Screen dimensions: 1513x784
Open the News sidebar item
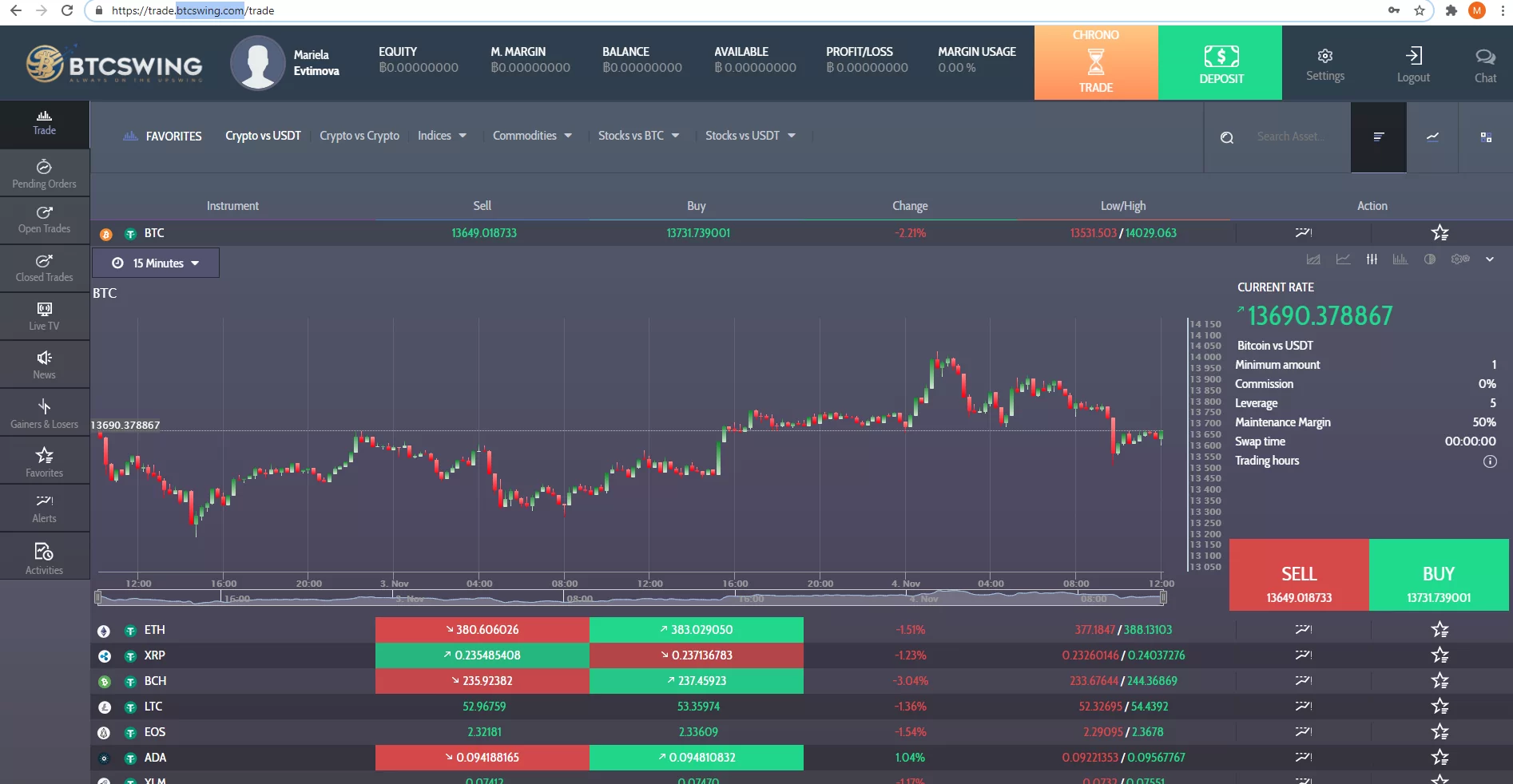tap(45, 365)
